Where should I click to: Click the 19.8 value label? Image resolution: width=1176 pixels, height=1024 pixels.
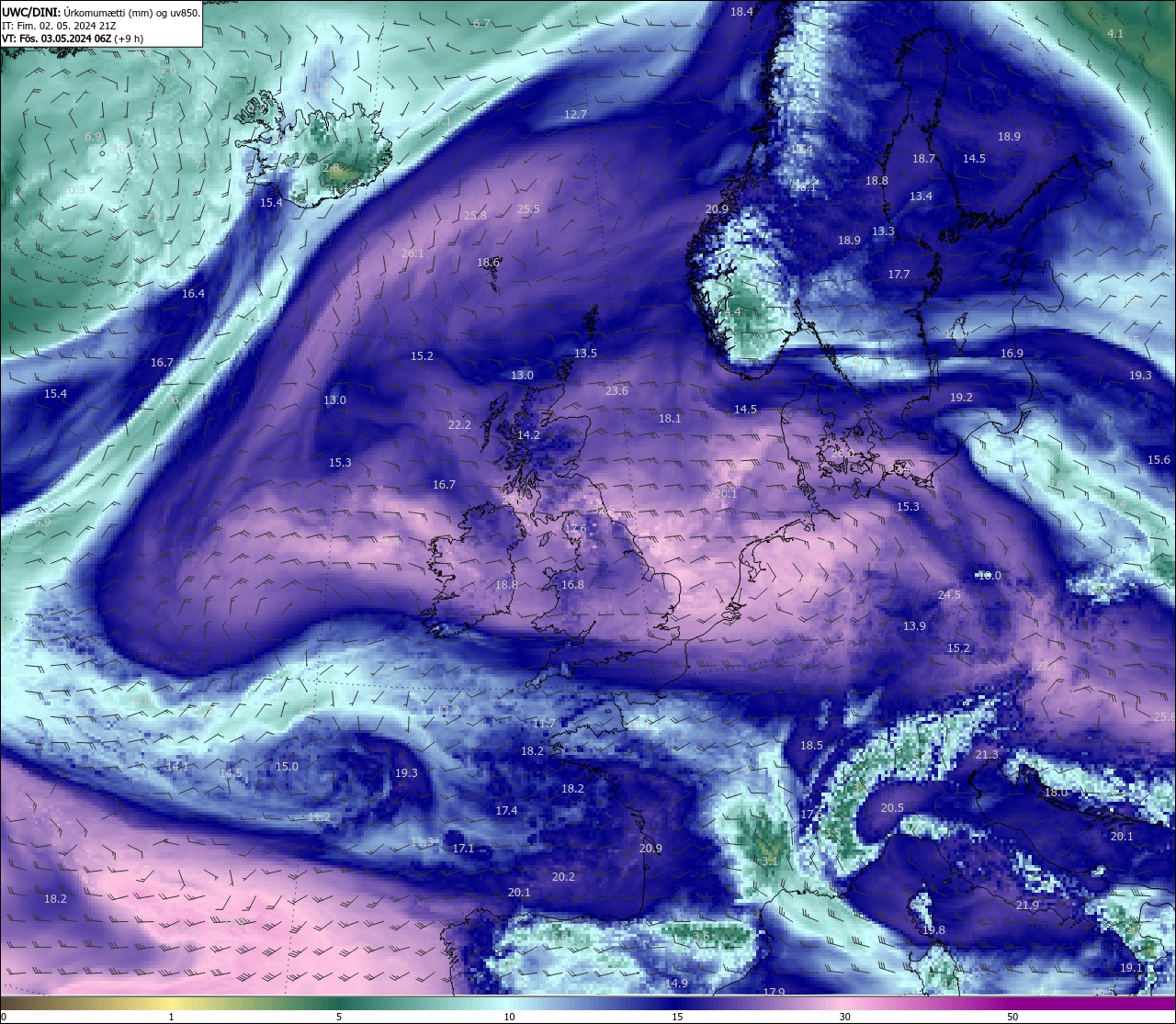coord(933,930)
